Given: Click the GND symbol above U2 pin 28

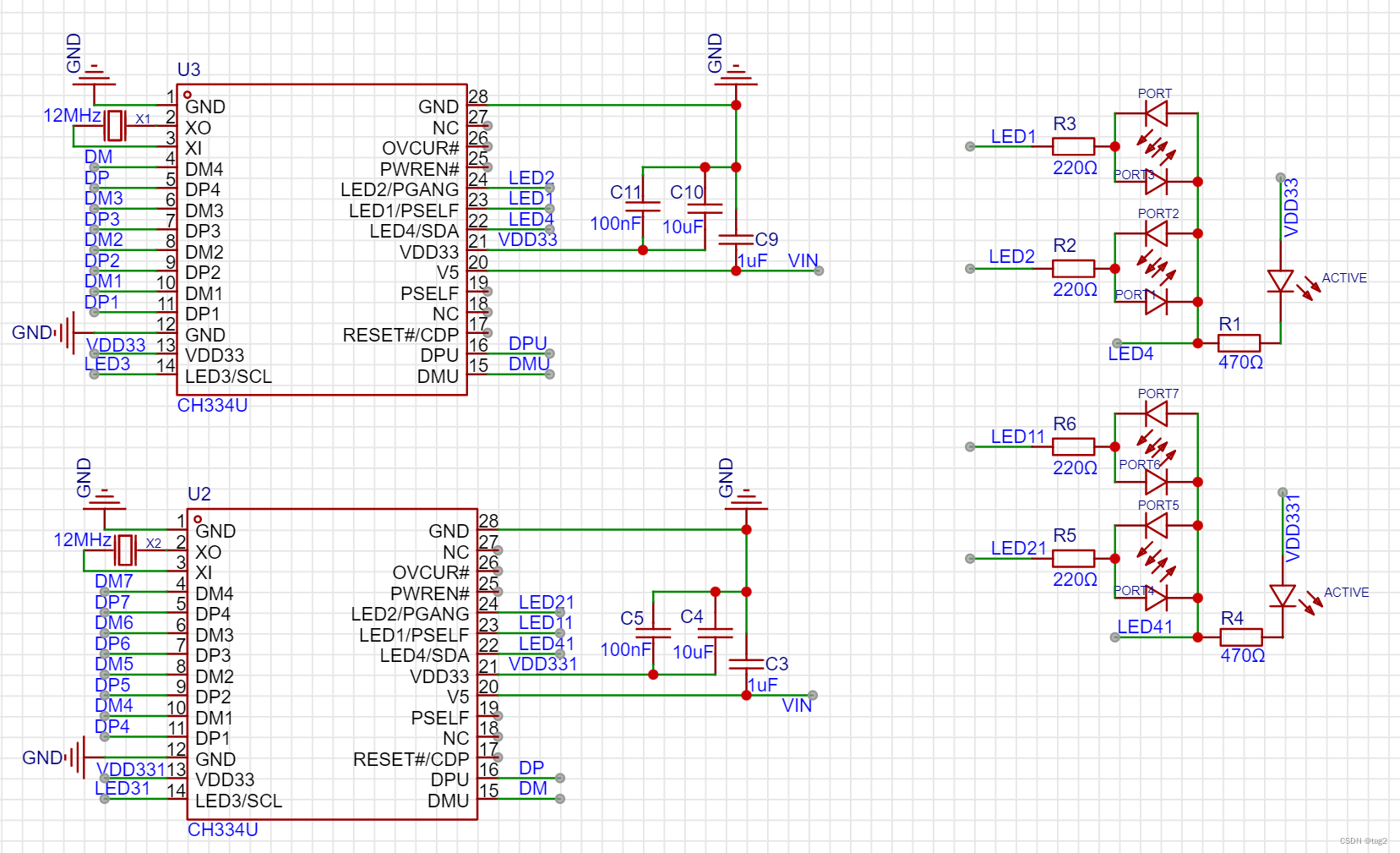Looking at the screenshot, I should point(746,499).
